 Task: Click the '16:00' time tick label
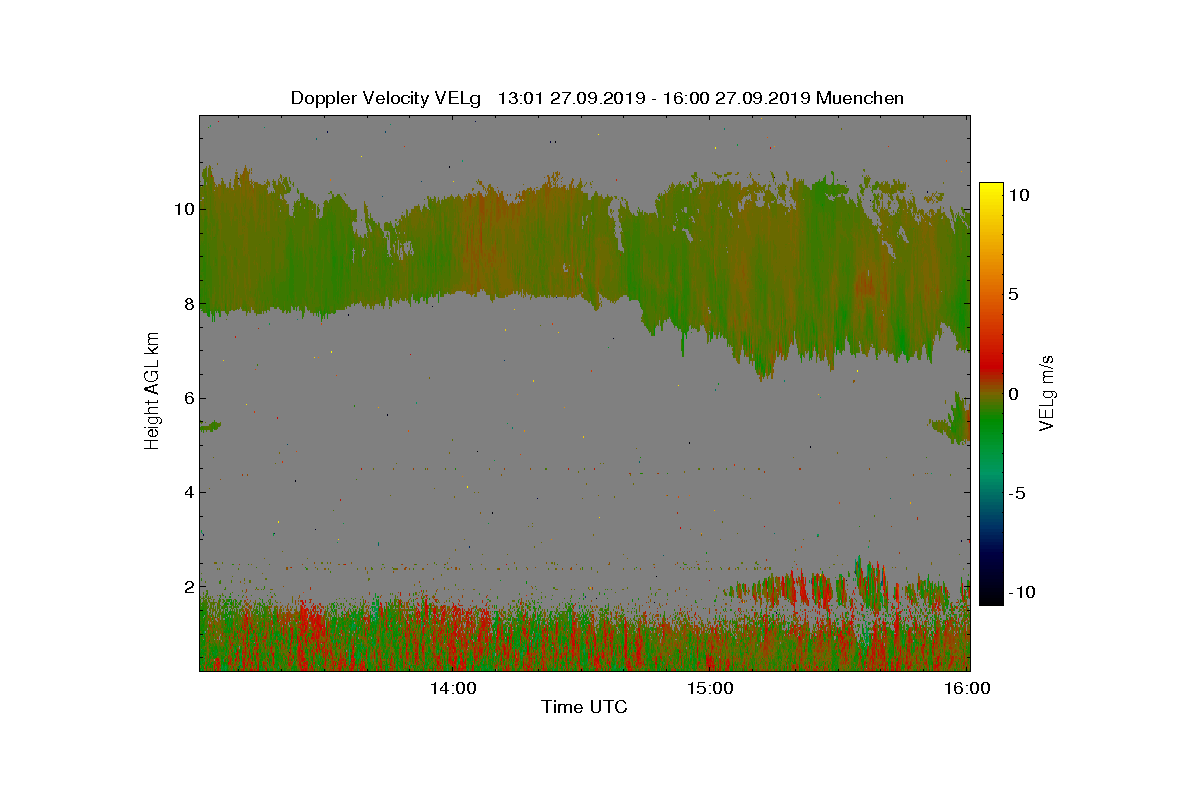pyautogui.click(x=967, y=688)
